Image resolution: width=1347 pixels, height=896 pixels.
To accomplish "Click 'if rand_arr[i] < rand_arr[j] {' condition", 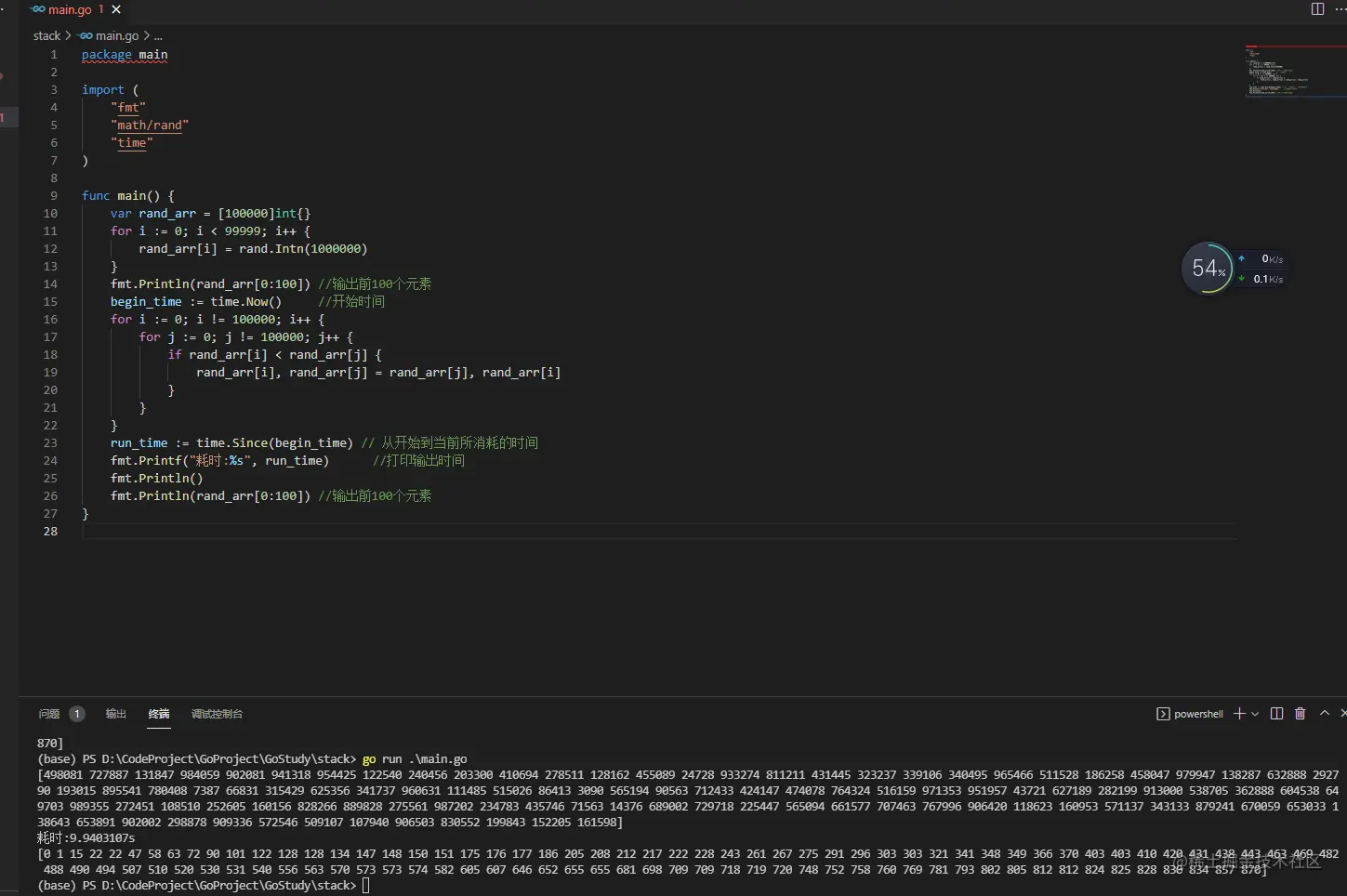I will [x=275, y=355].
